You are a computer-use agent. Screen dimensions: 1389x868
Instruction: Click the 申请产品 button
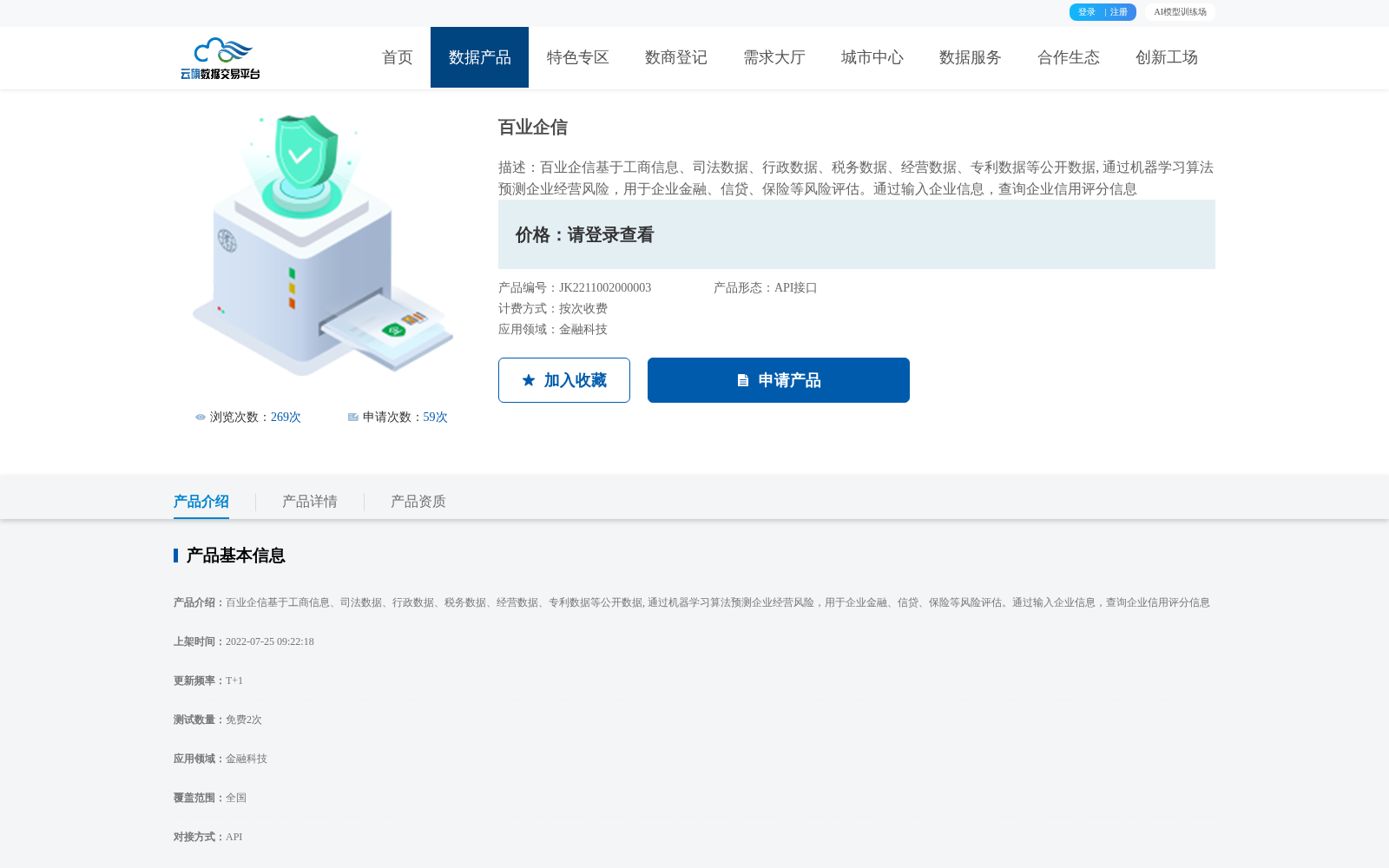coord(779,380)
